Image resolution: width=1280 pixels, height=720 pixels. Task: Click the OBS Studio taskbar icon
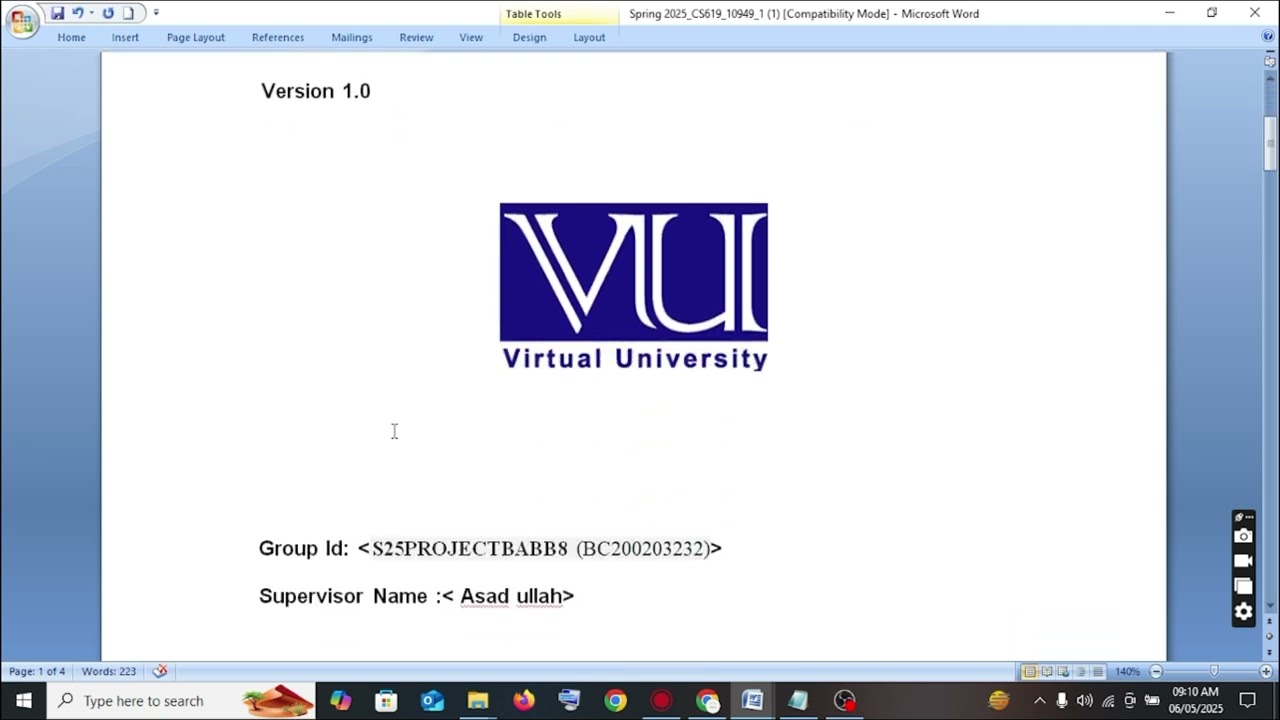(844, 701)
